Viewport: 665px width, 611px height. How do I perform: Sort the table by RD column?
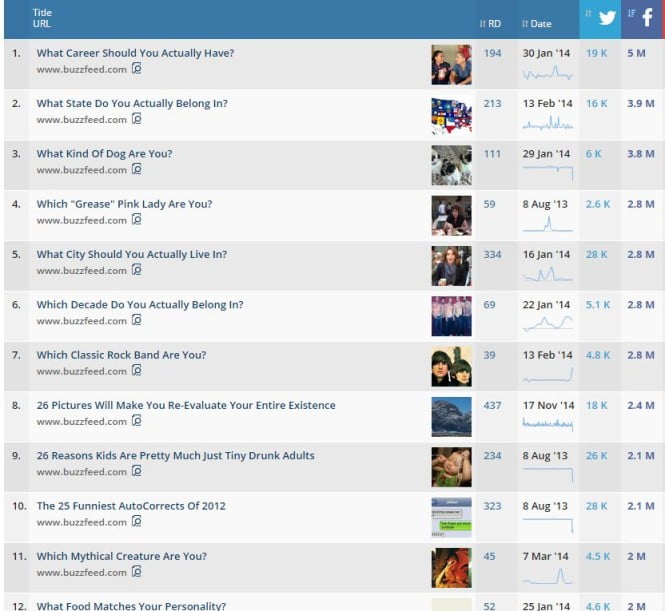[491, 24]
